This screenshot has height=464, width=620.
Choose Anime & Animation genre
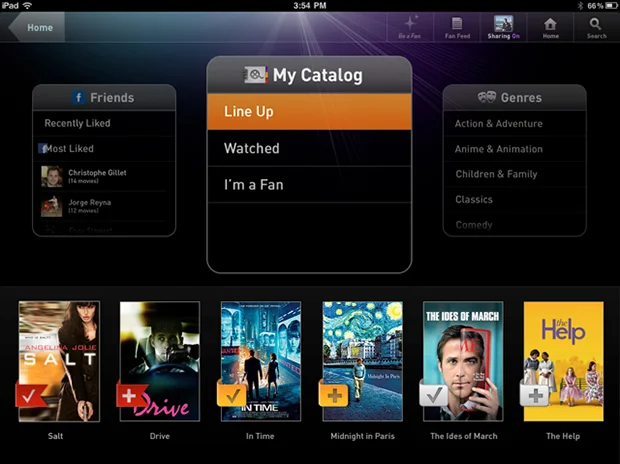point(514,149)
